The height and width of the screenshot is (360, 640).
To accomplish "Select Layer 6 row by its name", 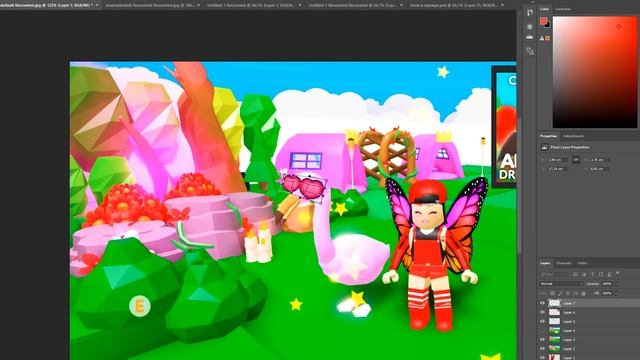I will tap(569, 312).
